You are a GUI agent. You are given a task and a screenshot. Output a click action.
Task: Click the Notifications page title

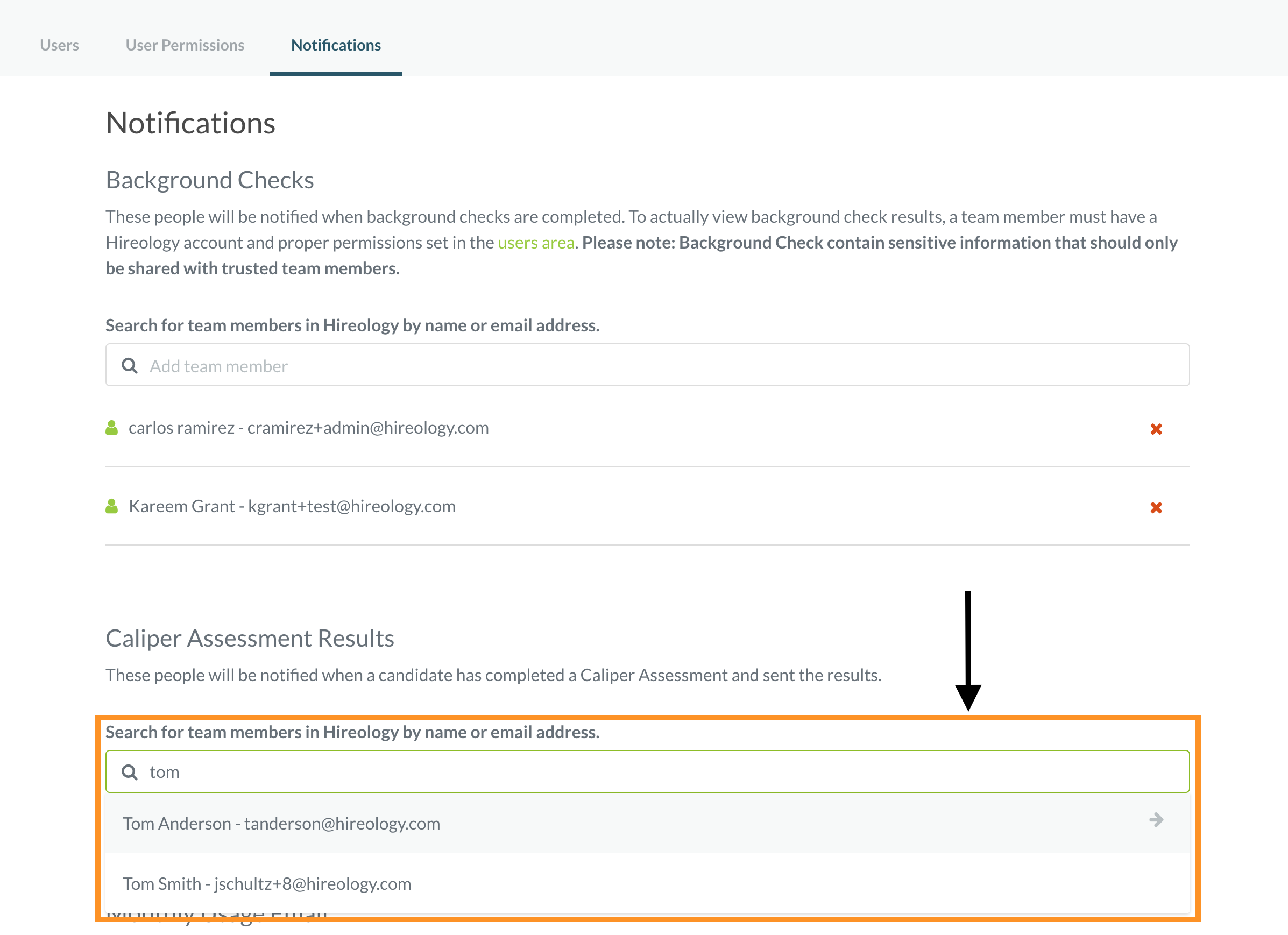coord(191,124)
